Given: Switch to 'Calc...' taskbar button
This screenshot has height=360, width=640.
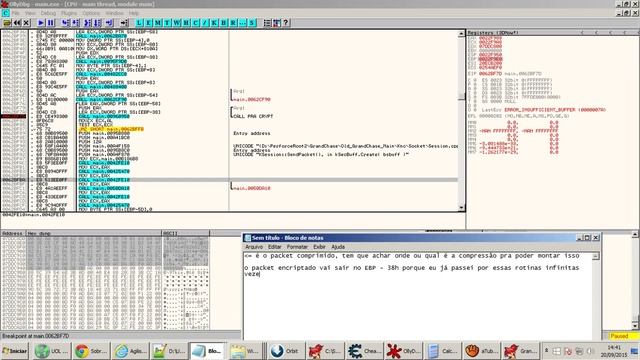Looking at the screenshot, I should (x=442, y=351).
